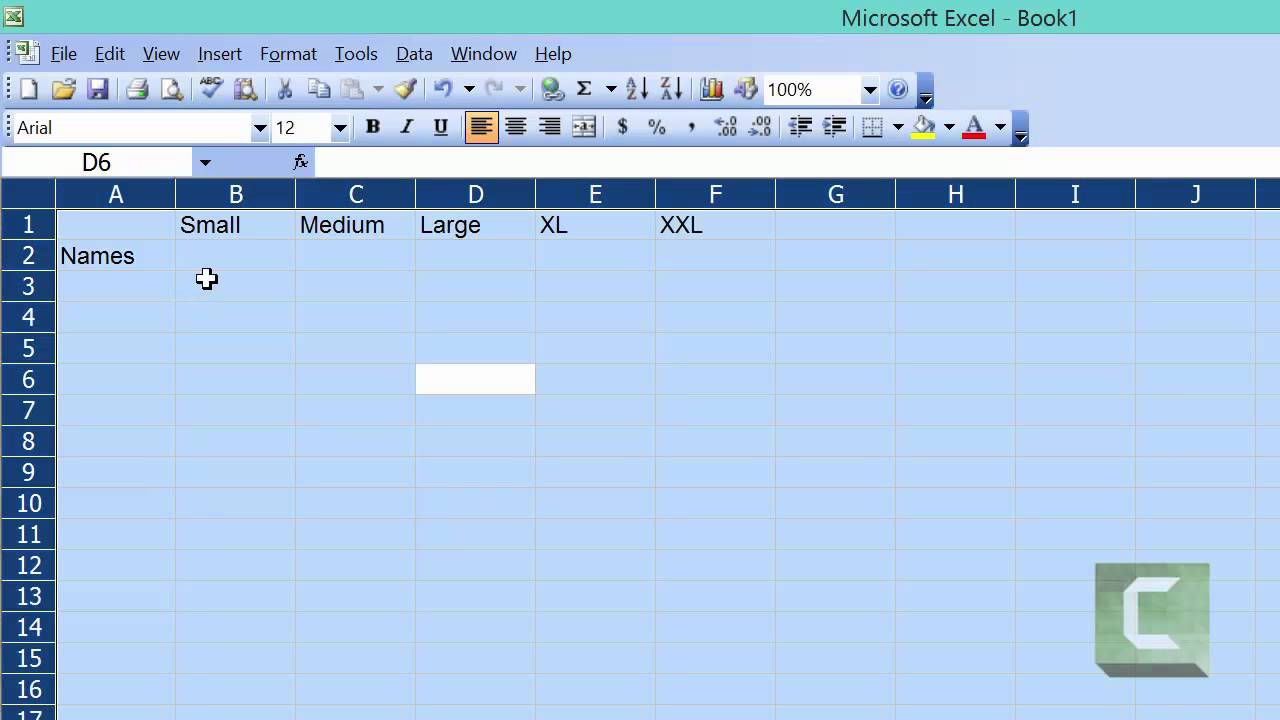Launch the Chart Wizard icon
The width and height of the screenshot is (1280, 720).
point(711,90)
